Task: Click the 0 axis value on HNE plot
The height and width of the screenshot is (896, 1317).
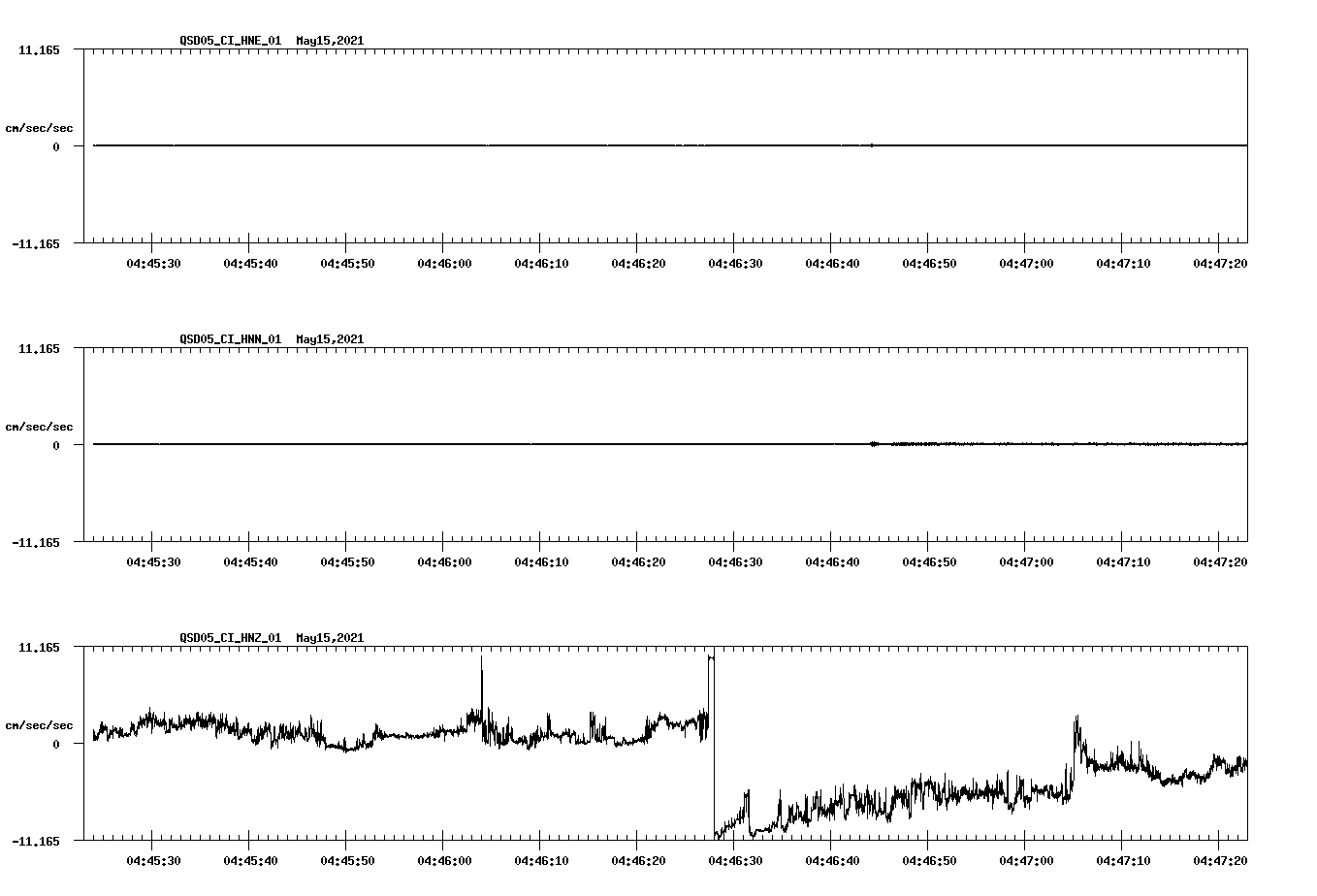Action: (x=56, y=146)
